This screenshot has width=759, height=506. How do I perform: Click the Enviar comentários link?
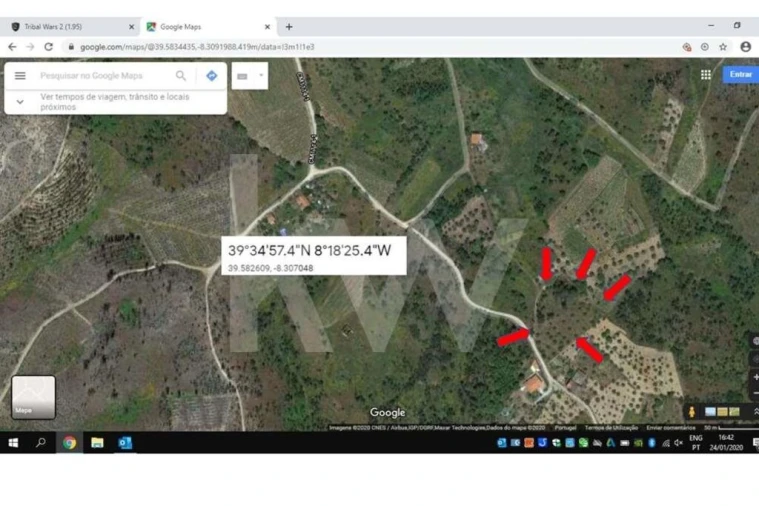670,428
